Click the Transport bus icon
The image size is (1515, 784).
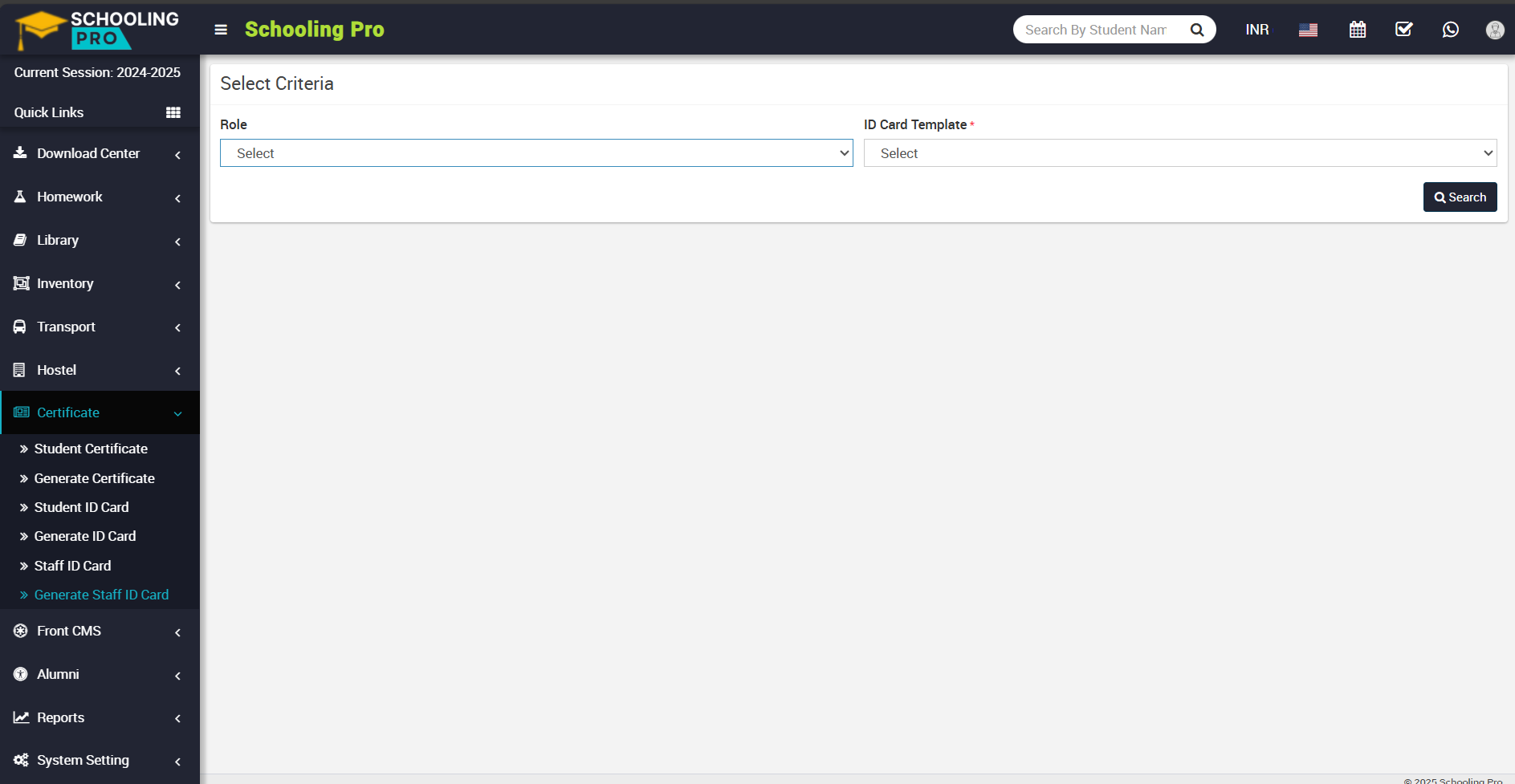point(20,326)
